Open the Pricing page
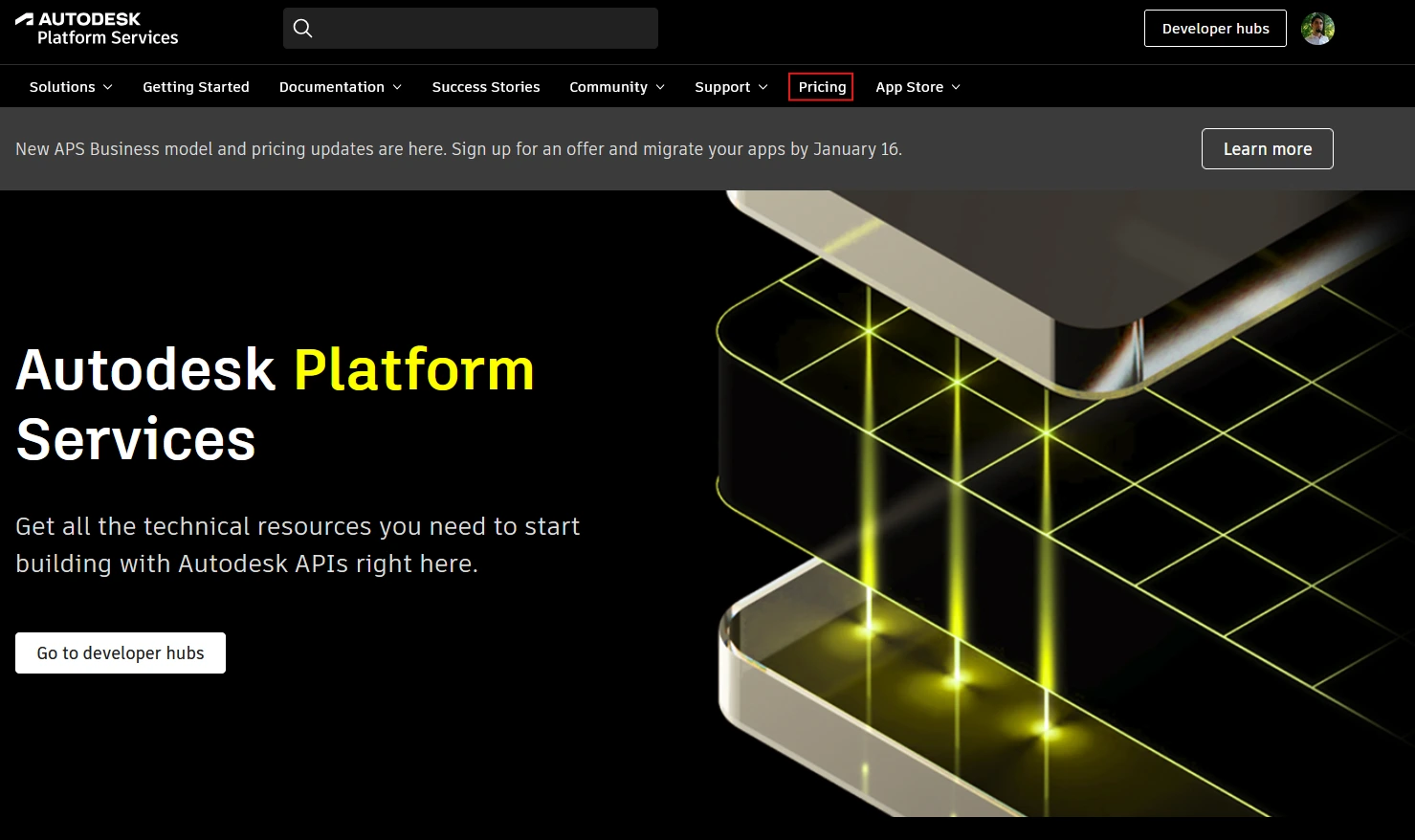The height and width of the screenshot is (840, 1415). pyautogui.click(x=822, y=87)
